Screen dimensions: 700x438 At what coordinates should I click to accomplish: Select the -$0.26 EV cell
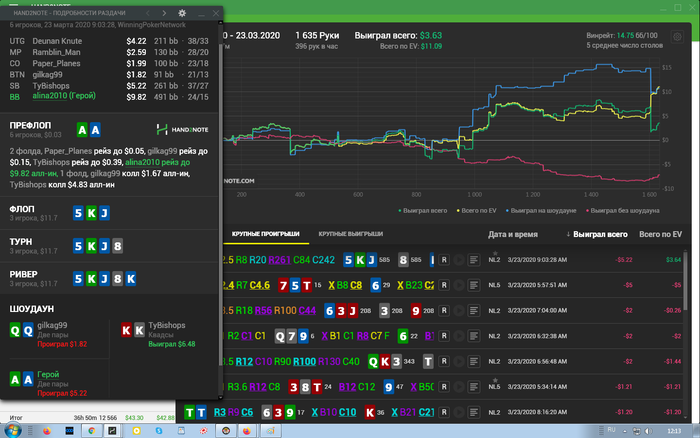tap(673, 310)
